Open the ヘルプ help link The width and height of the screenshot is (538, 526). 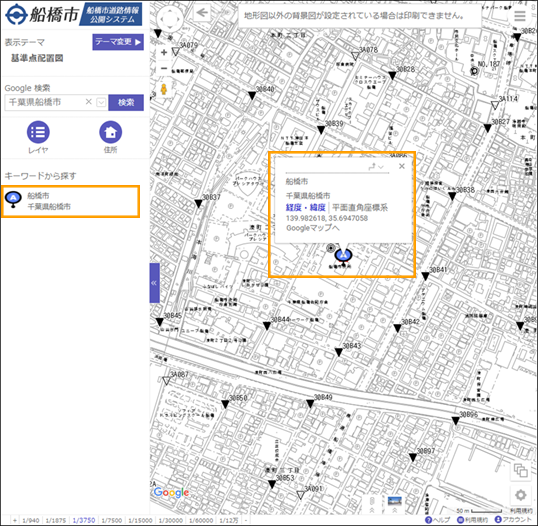pyautogui.click(x=437, y=520)
